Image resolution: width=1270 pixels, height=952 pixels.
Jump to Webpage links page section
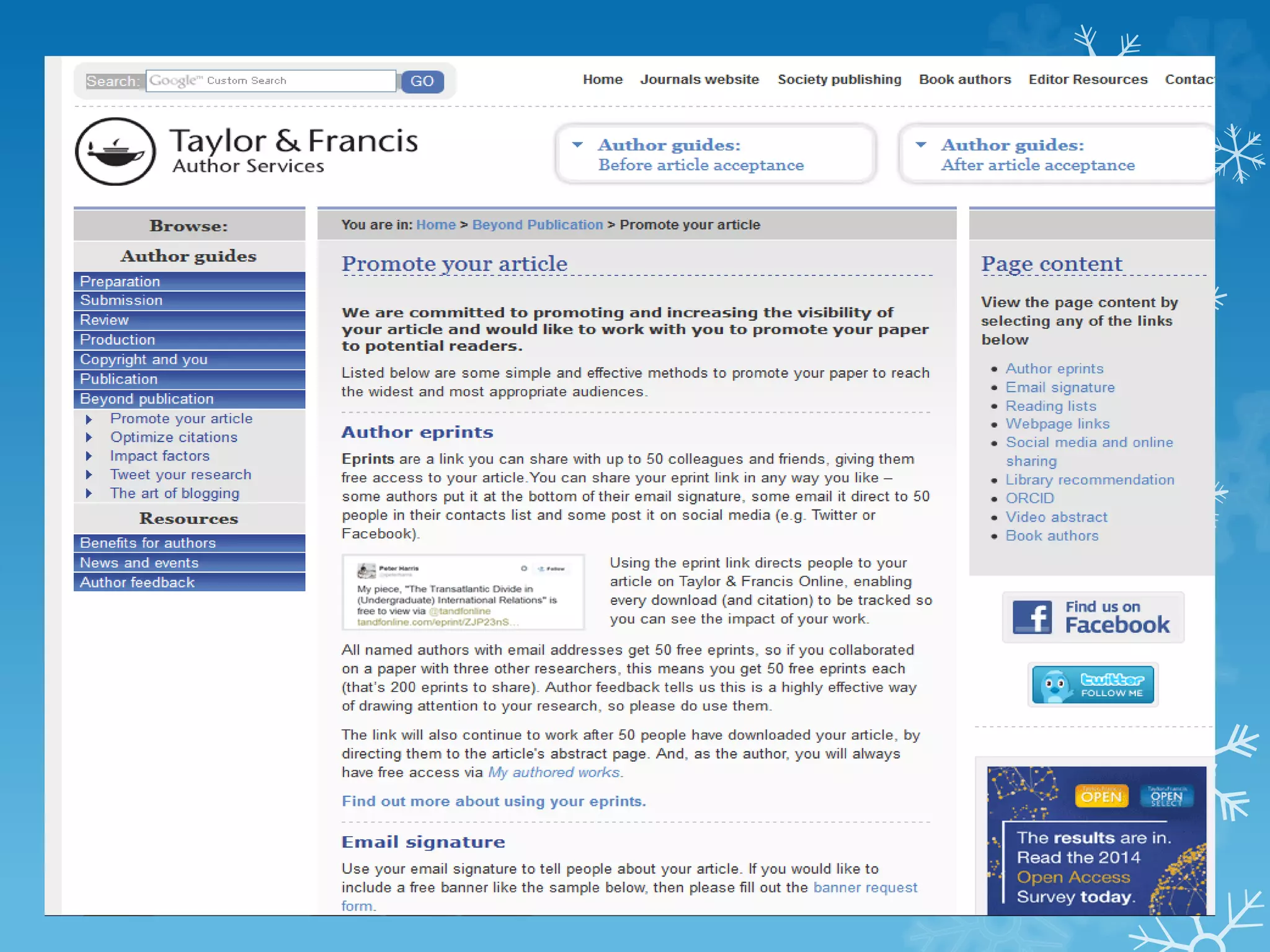pyautogui.click(x=1057, y=424)
